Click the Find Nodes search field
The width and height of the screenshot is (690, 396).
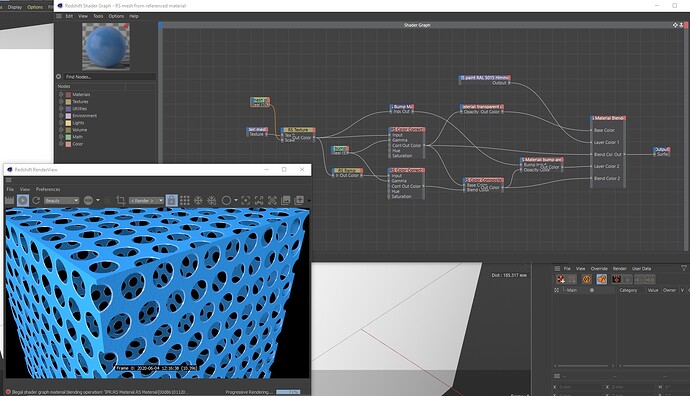click(x=109, y=77)
